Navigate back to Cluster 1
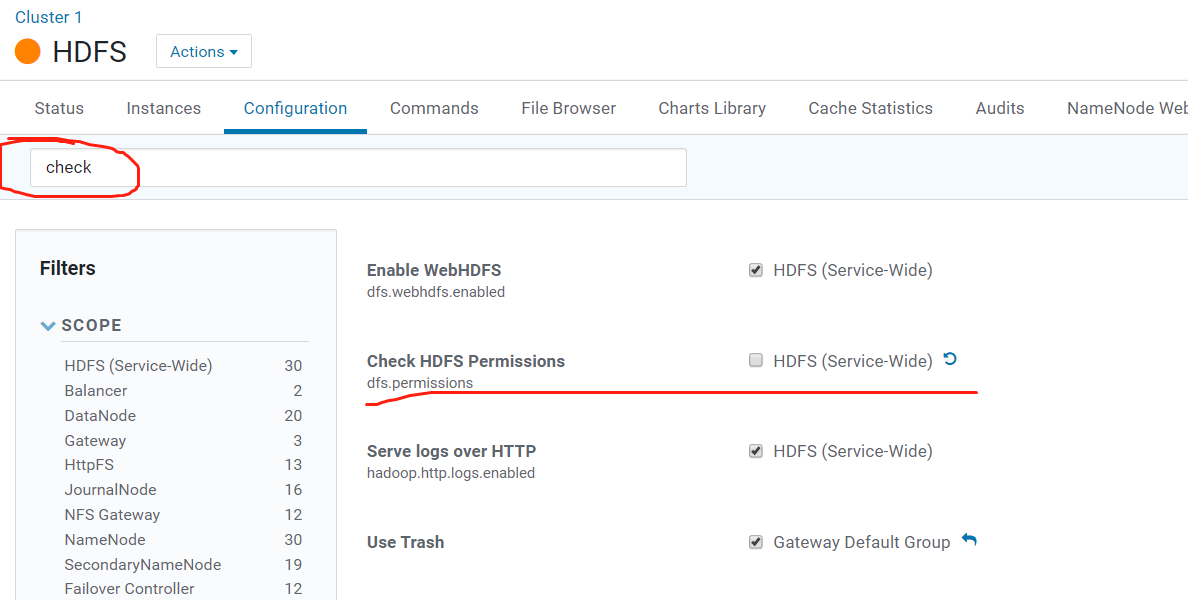The width and height of the screenshot is (1188, 600). [x=48, y=16]
